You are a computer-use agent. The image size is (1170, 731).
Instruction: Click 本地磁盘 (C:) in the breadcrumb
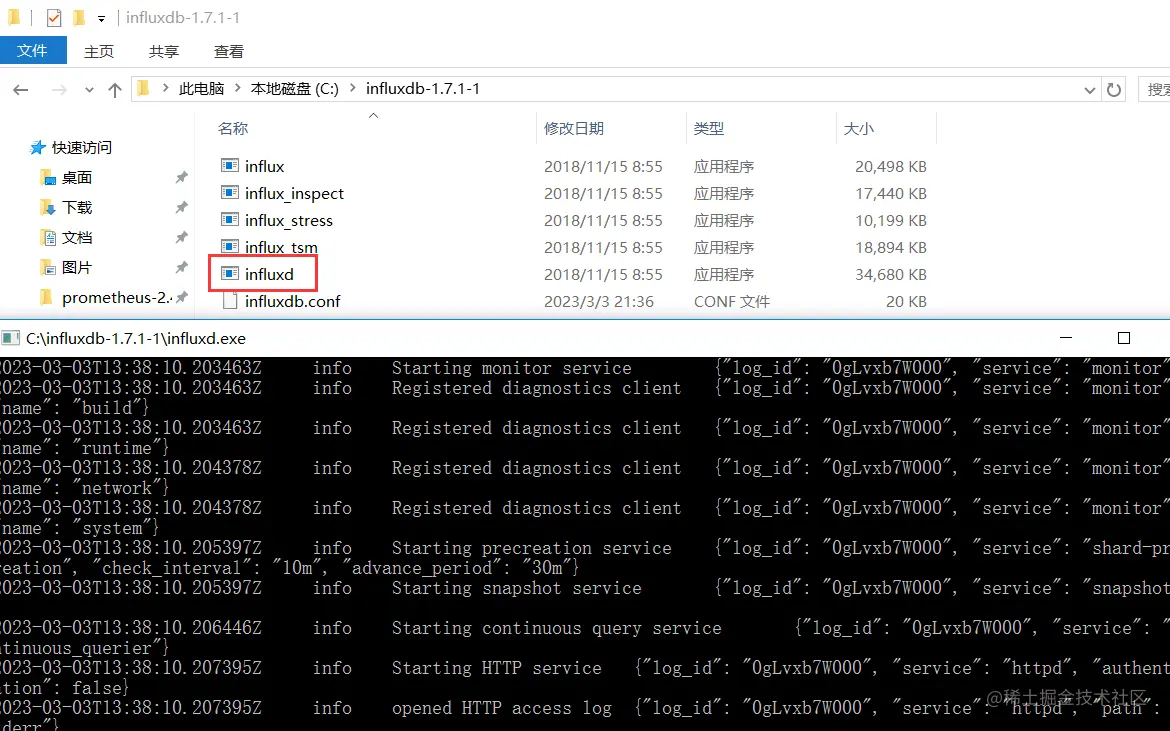295,89
